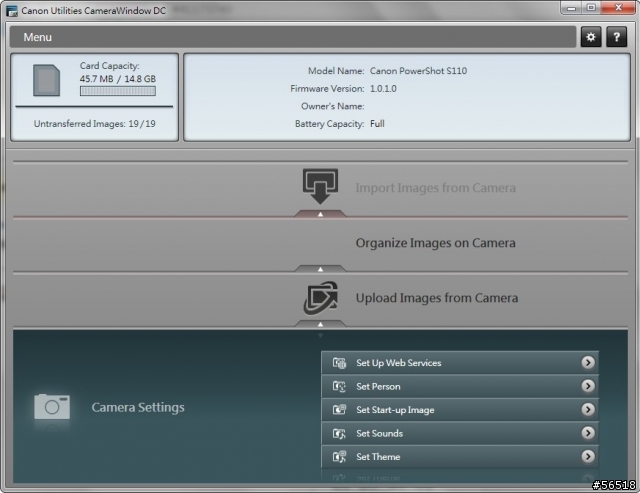Maximize the CameraWindow DC window
The height and width of the screenshot is (493, 640).
[591, 8]
